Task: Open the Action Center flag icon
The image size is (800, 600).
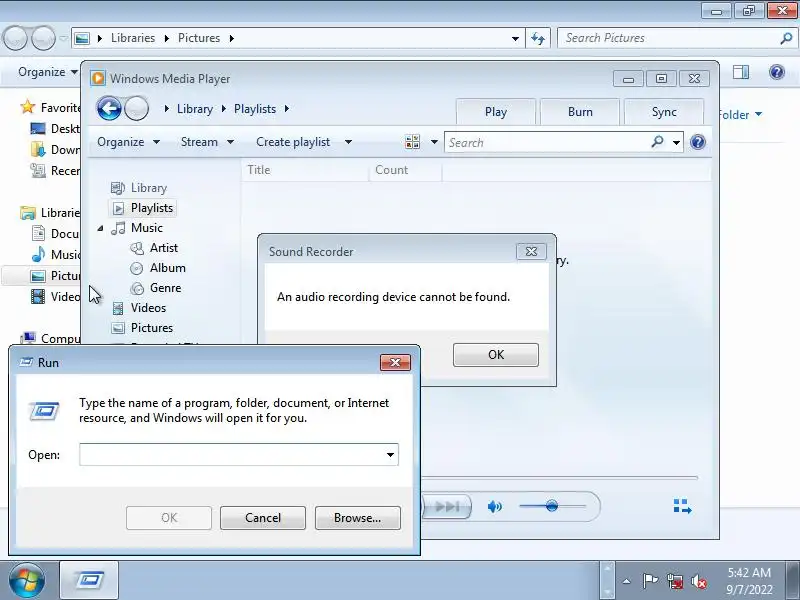Action: (x=649, y=581)
